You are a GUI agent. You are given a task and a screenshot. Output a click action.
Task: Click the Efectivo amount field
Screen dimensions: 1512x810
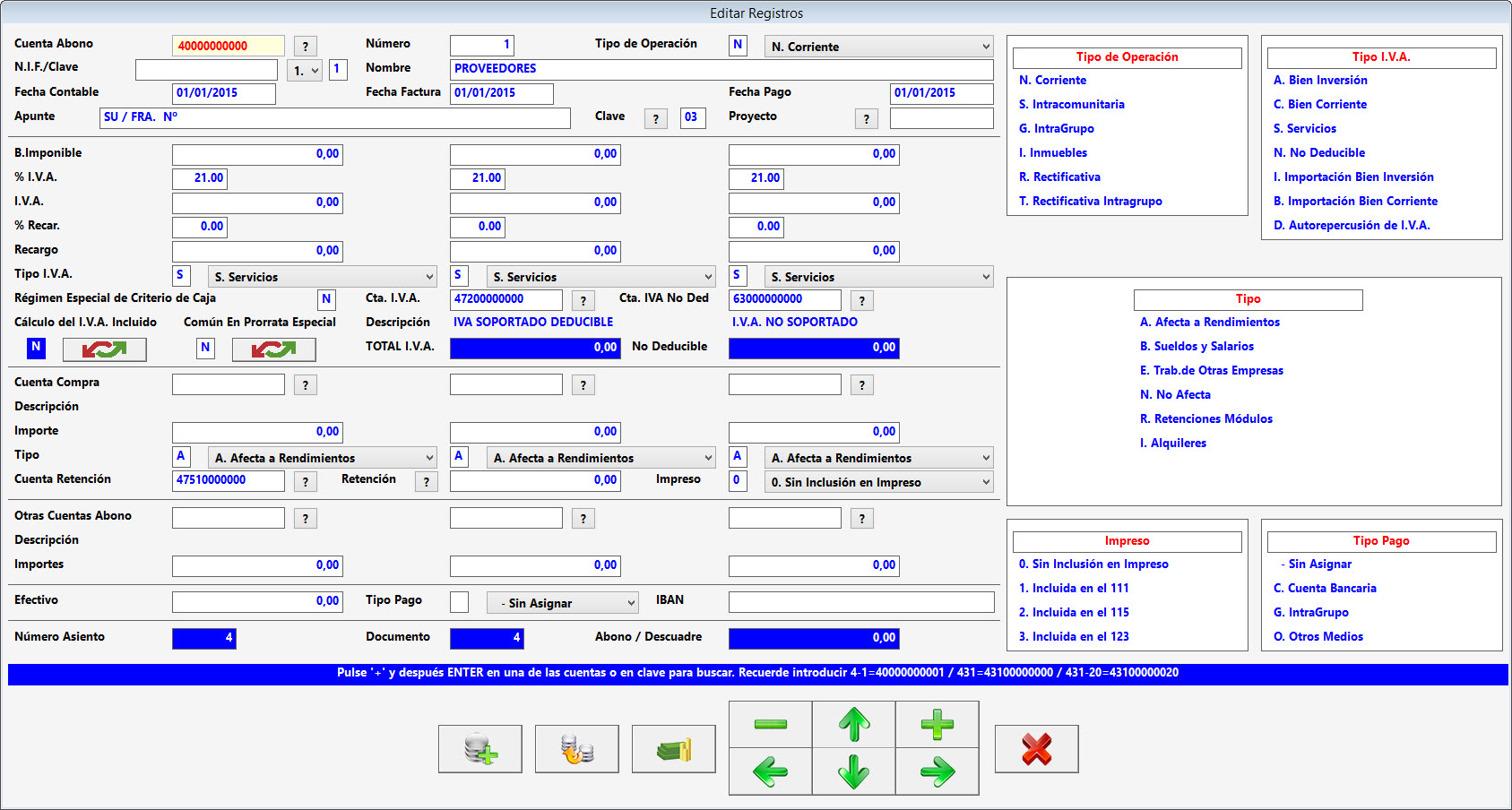[x=257, y=602]
